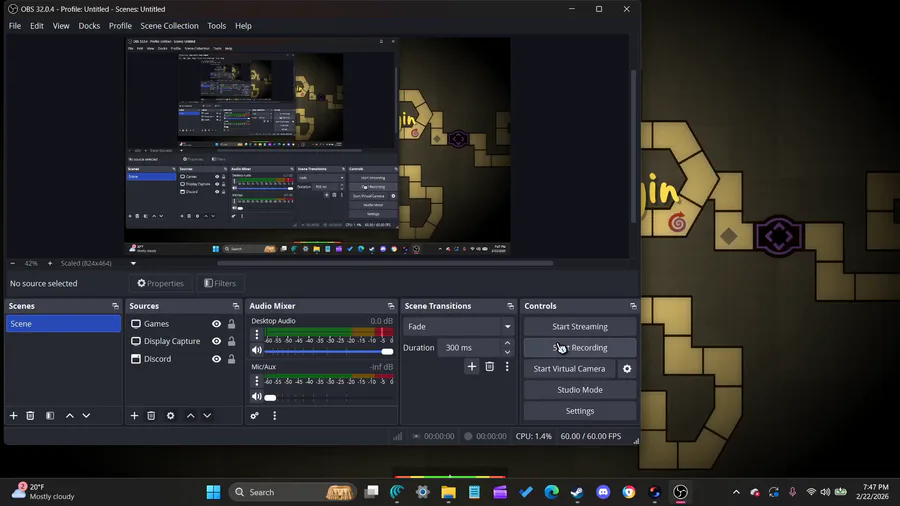Move source down arrow in Sources dock
This screenshot has height=506, width=900.
[x=207, y=415]
